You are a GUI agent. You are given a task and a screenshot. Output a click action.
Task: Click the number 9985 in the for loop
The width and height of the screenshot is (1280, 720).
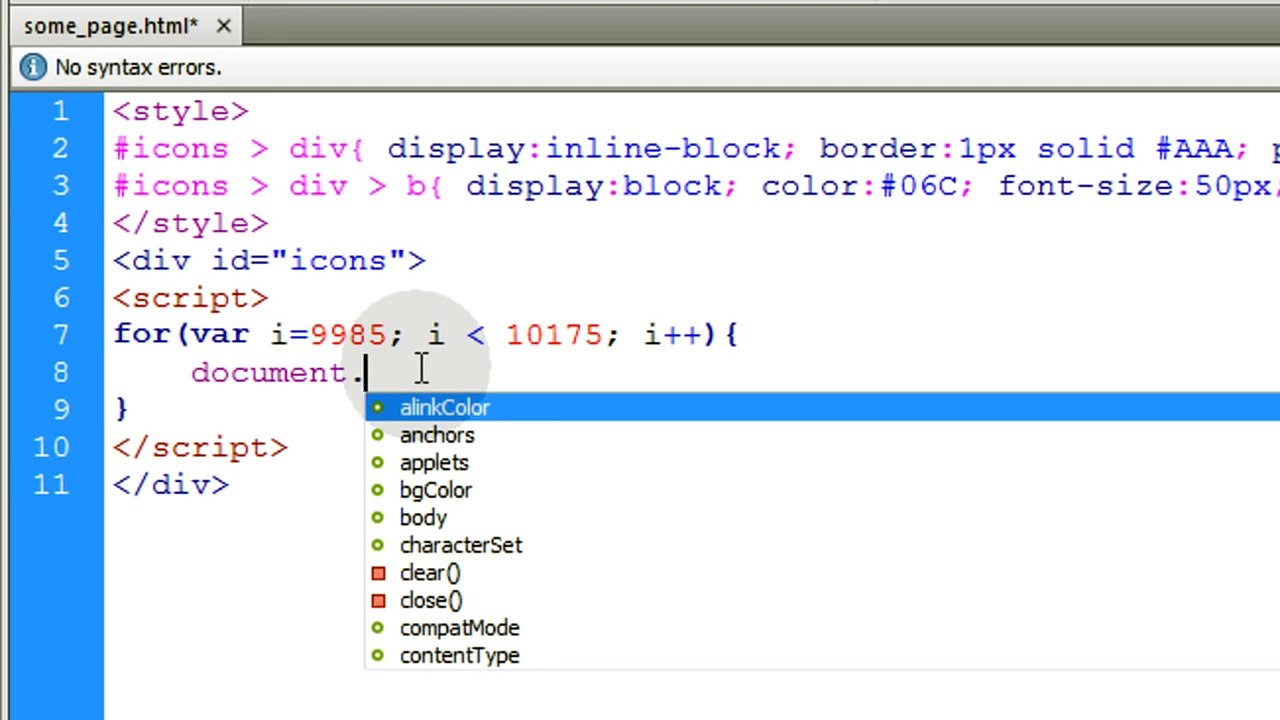[347, 335]
